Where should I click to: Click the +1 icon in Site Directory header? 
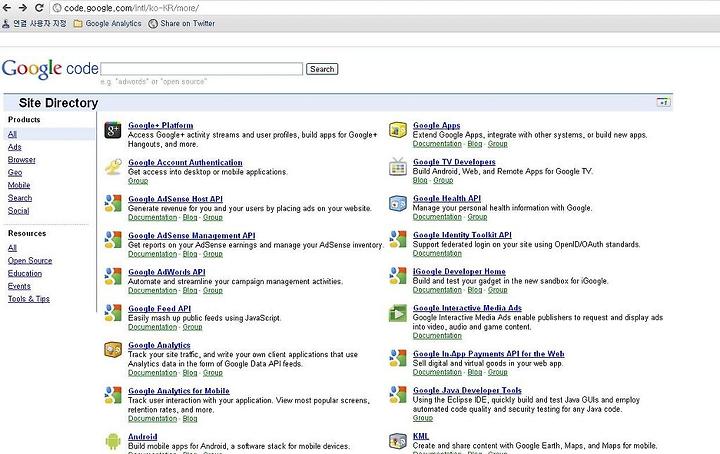[x=663, y=102]
